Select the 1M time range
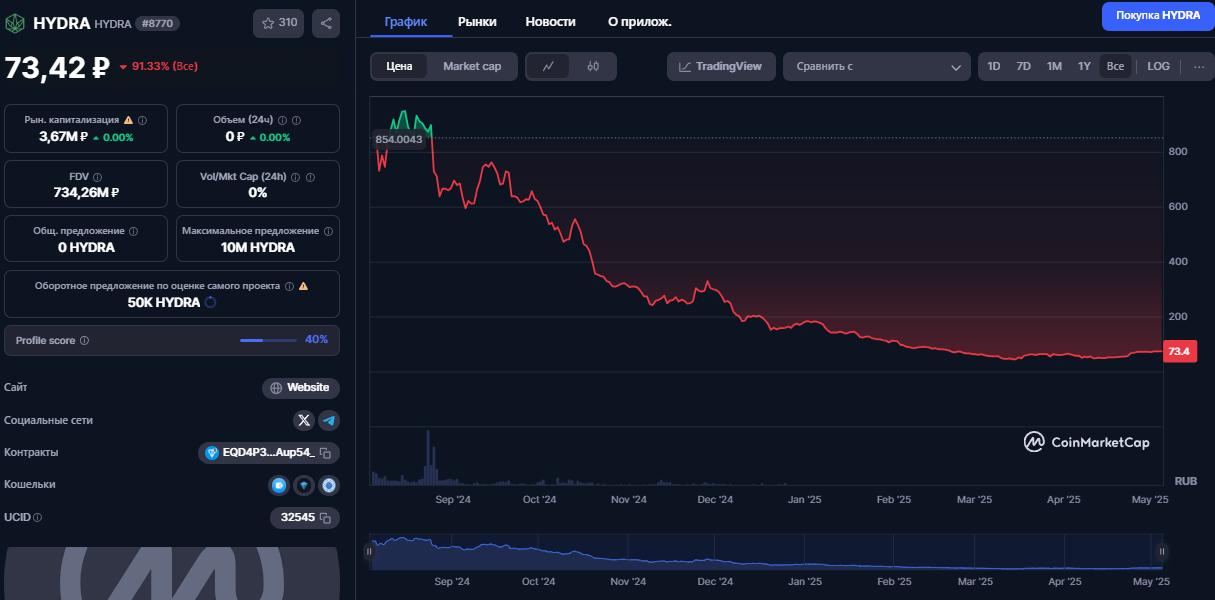The width and height of the screenshot is (1215, 600). coord(1054,67)
